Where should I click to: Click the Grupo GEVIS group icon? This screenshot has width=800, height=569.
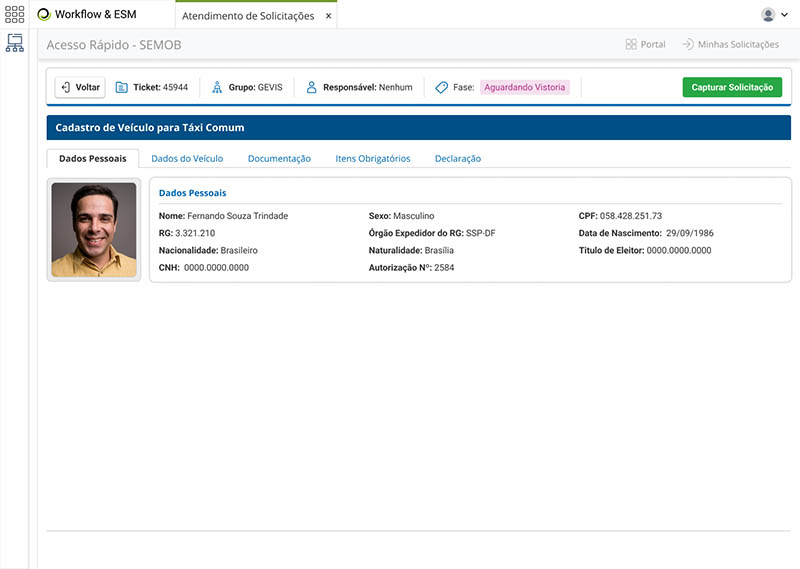click(x=218, y=88)
